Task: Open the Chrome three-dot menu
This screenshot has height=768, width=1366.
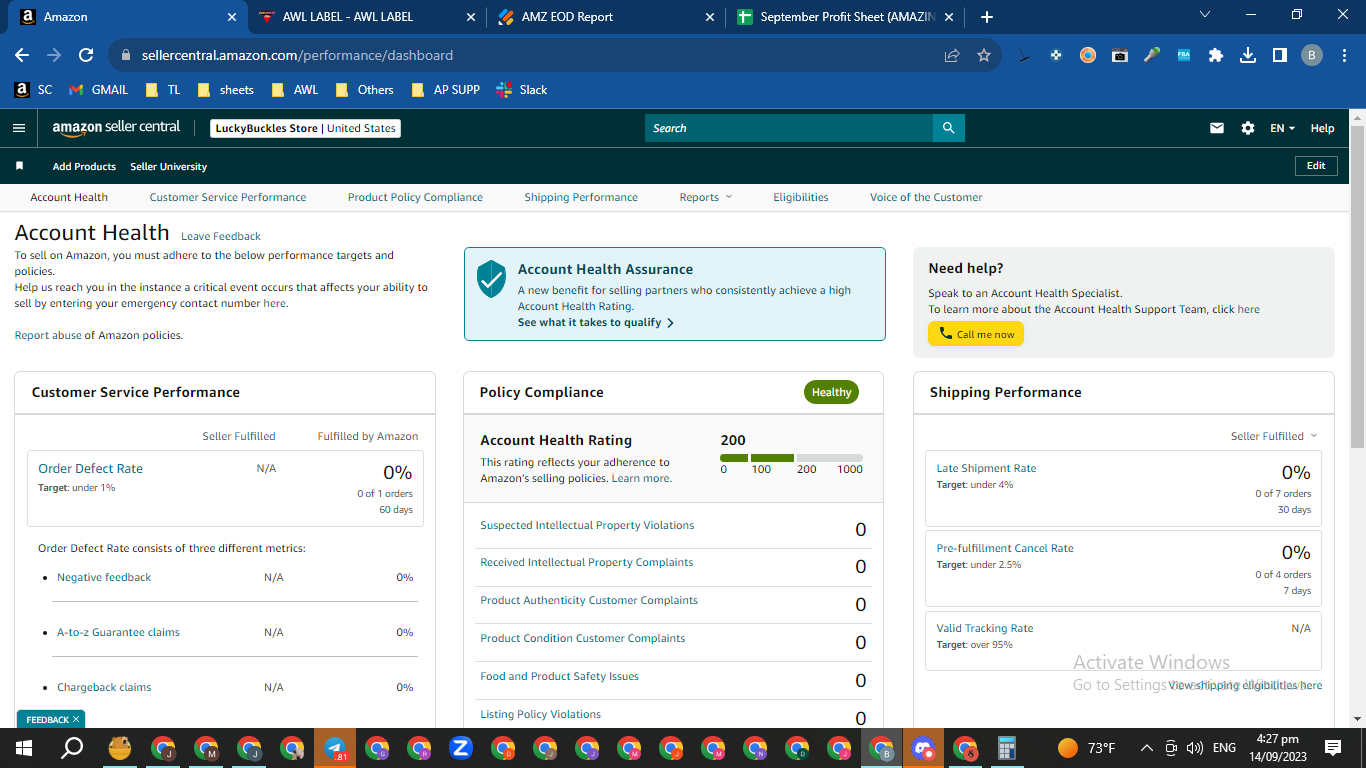Action: click(1344, 56)
